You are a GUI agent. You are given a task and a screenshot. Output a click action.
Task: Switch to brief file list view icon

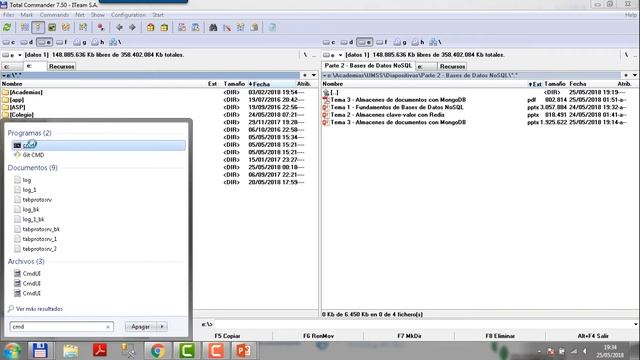click(x=24, y=27)
